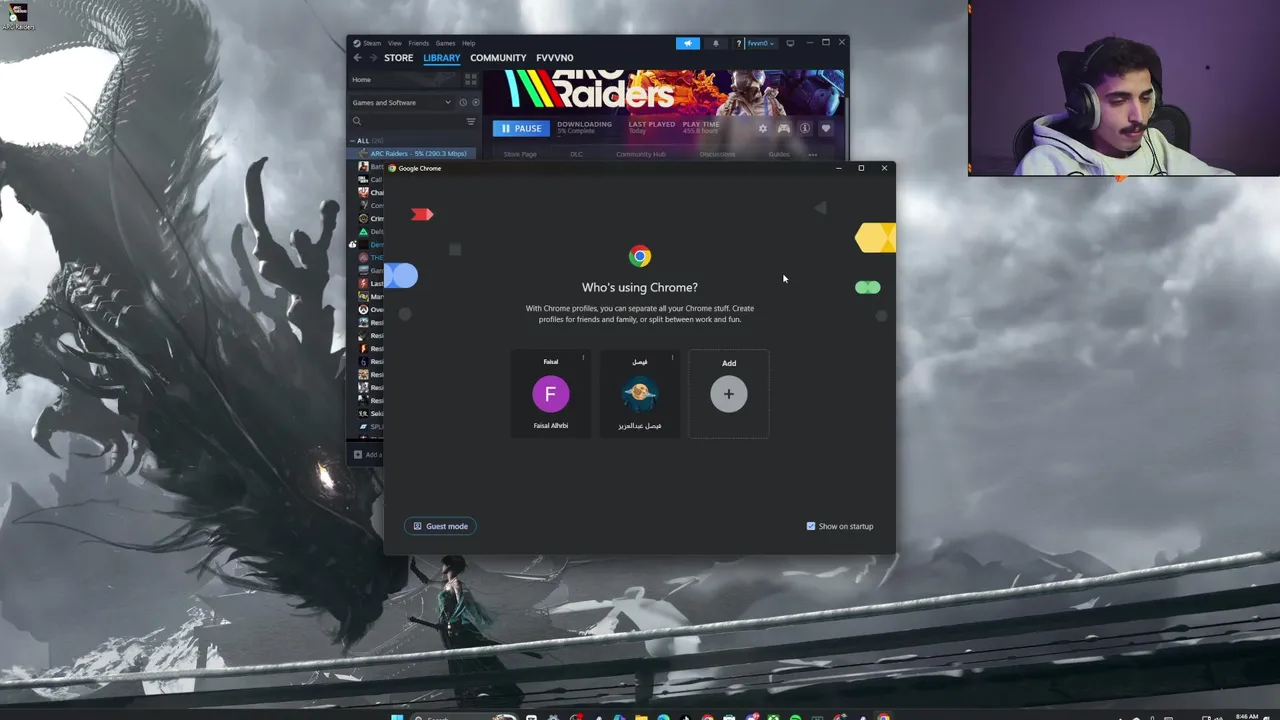Image resolution: width=1280 pixels, height=720 pixels.
Task: Select the 'THE' game row in Steam
Action: (x=371, y=257)
